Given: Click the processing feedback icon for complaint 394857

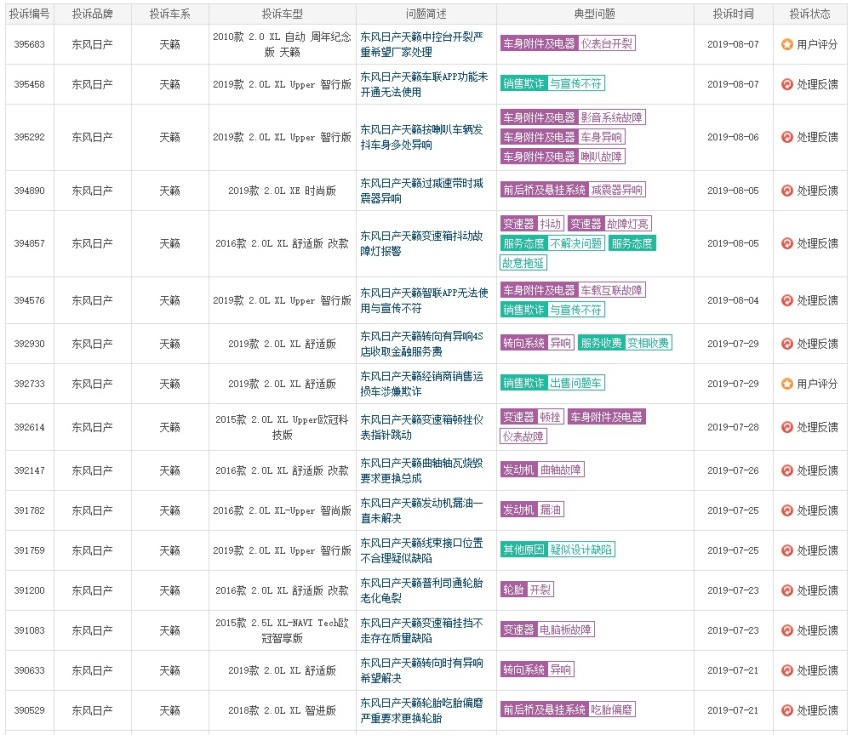Looking at the screenshot, I should click(x=787, y=243).
